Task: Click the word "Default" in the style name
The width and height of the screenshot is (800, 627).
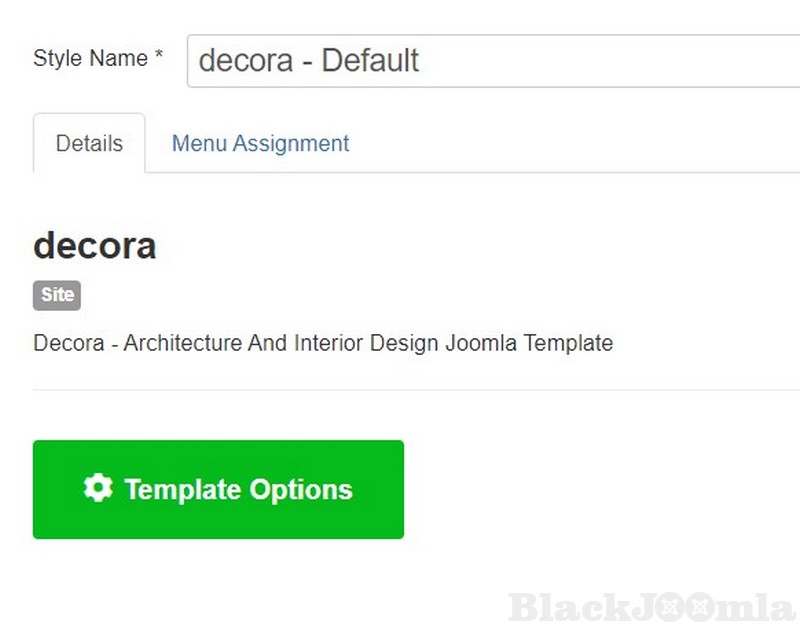Action: point(370,61)
